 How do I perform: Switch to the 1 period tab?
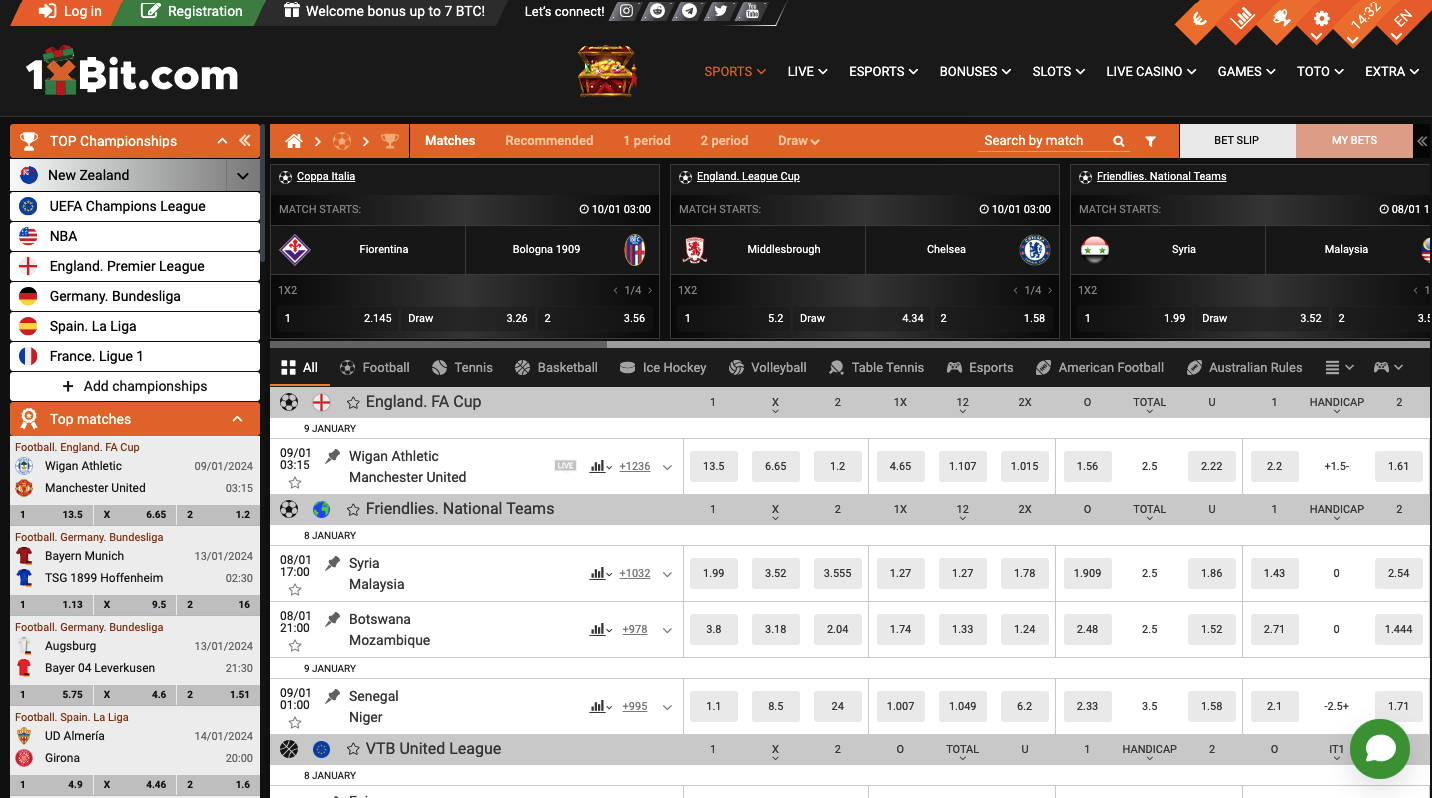coord(647,141)
